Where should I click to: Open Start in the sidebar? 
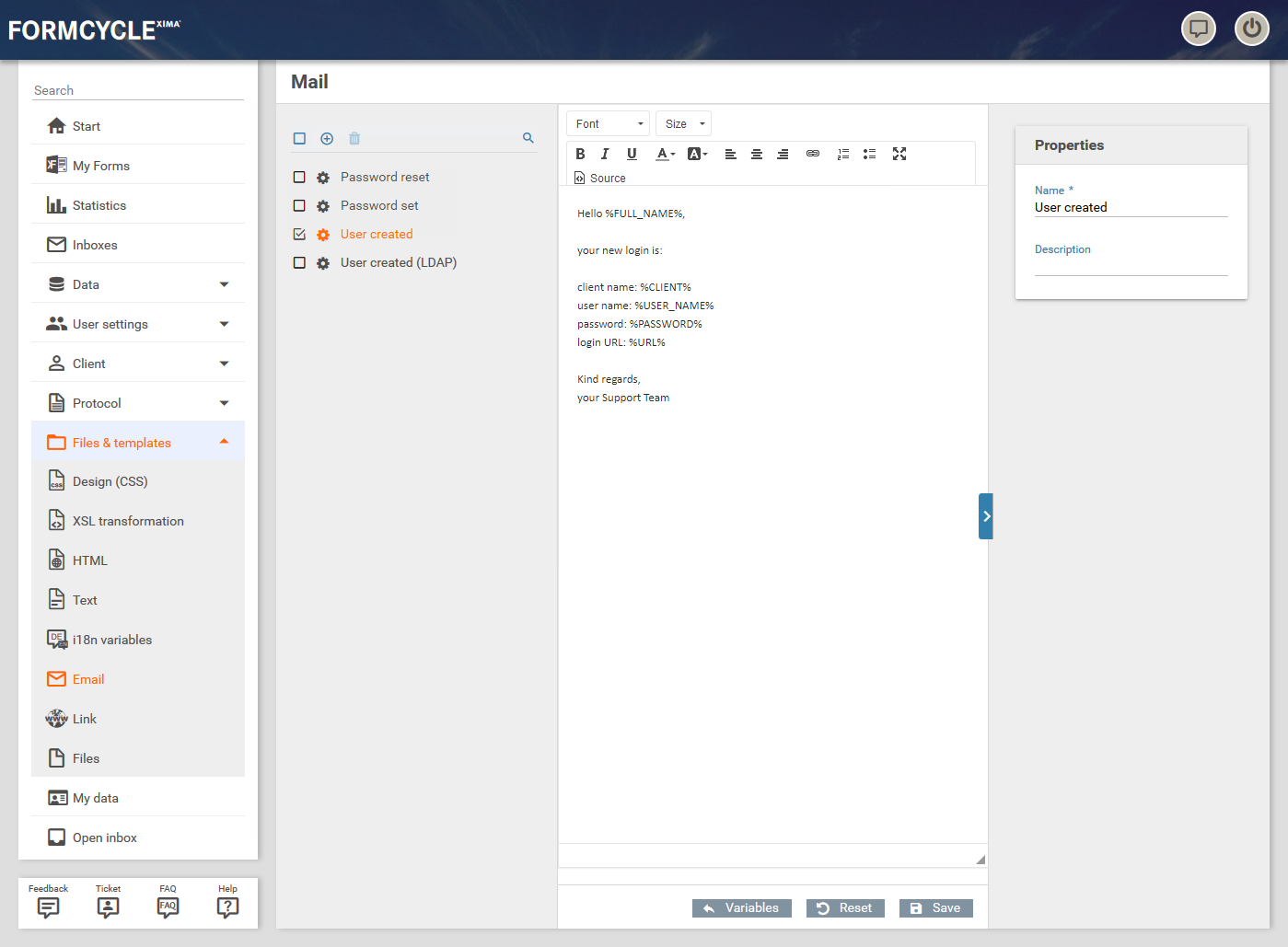(x=138, y=126)
